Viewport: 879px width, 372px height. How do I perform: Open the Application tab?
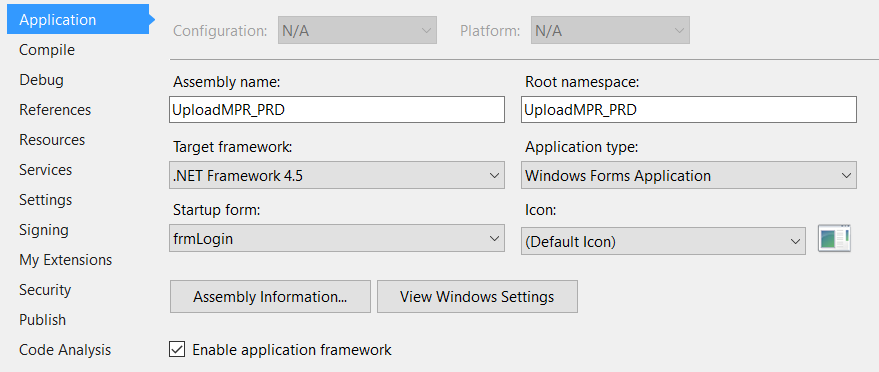tap(78, 20)
